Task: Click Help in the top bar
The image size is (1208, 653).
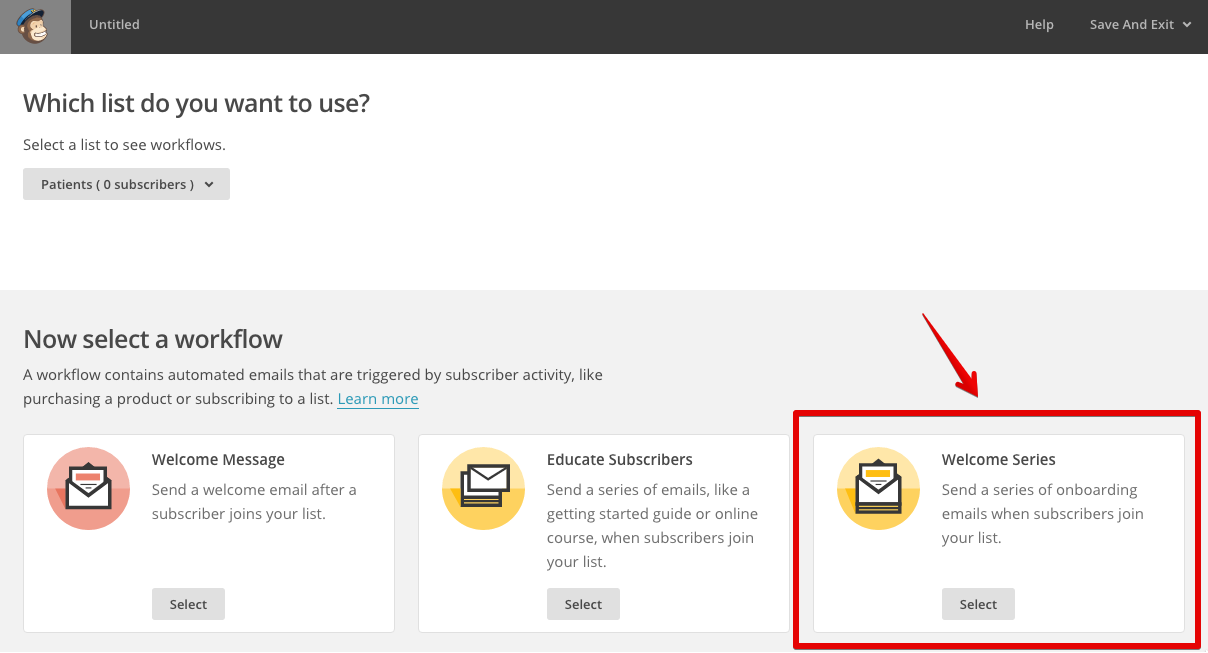Action: click(1039, 24)
